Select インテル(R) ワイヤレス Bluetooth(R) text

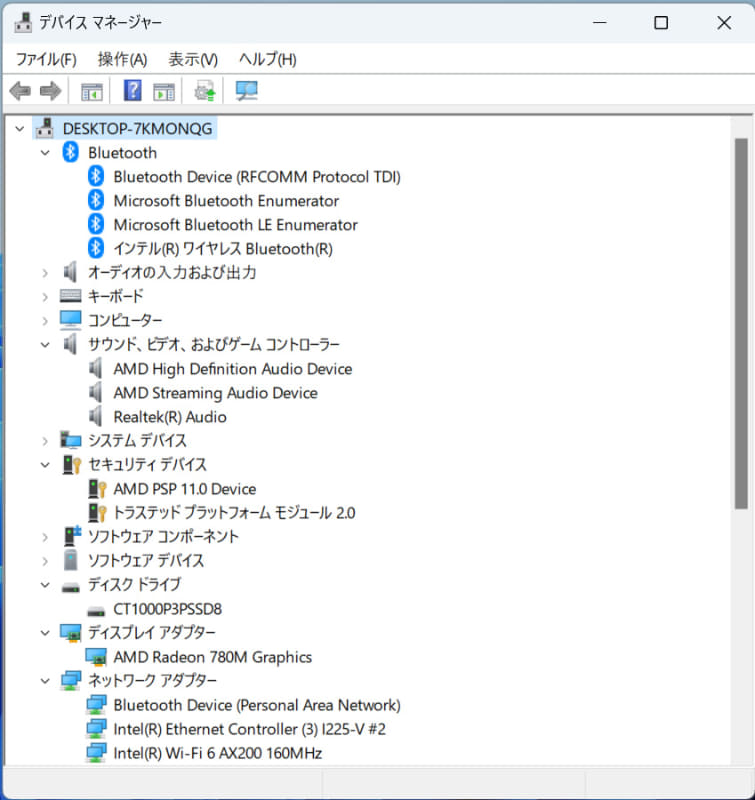click(x=223, y=248)
